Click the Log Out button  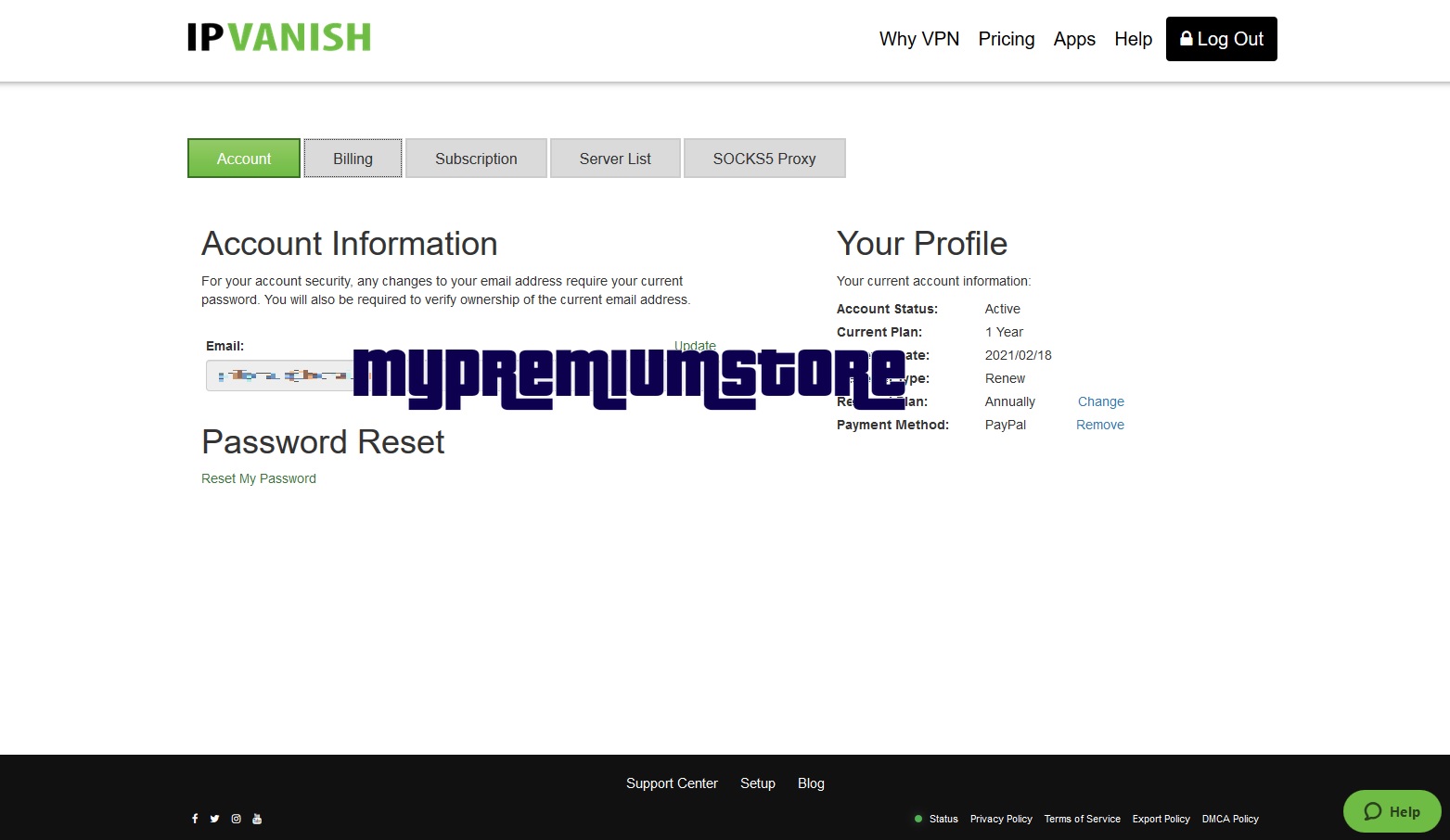click(x=1221, y=39)
